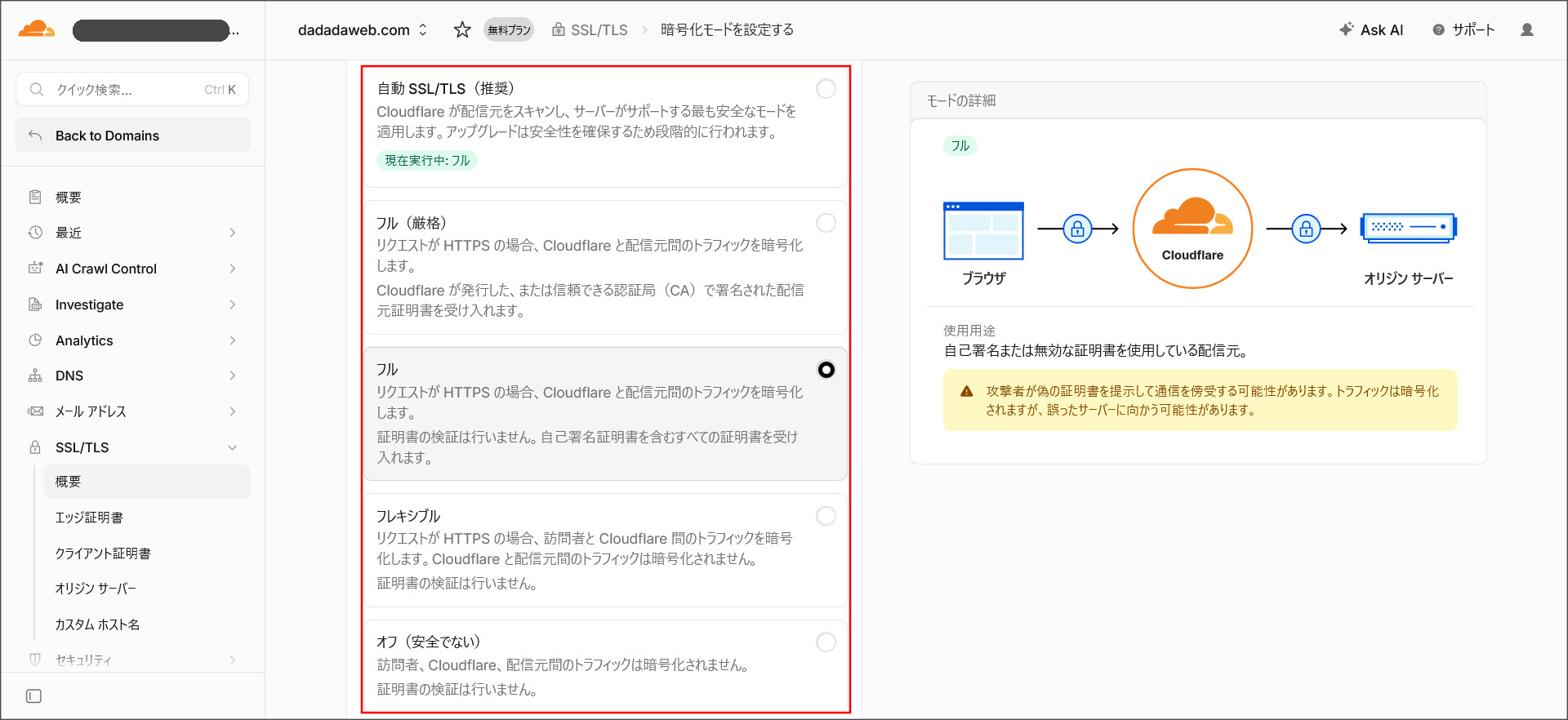
Task: Select the 自動 SSL/TLS(推奨) radio button
Action: click(826, 89)
